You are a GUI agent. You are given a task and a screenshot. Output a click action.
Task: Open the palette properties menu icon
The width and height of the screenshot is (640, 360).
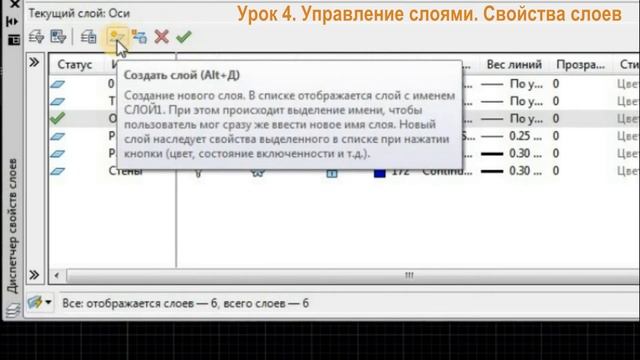(13, 40)
